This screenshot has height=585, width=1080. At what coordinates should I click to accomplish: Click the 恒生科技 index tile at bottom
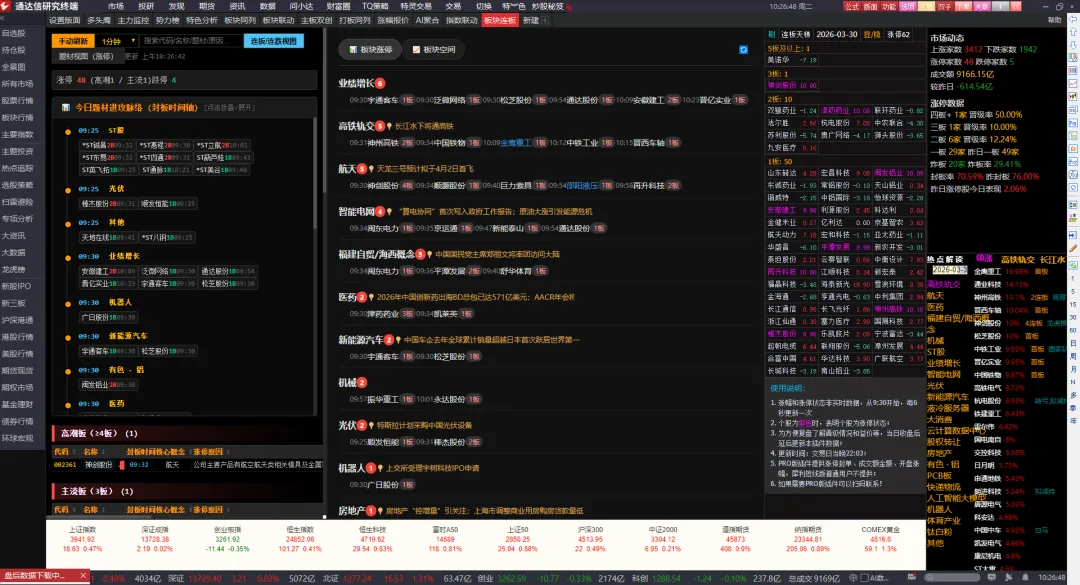pyautogui.click(x=373, y=540)
